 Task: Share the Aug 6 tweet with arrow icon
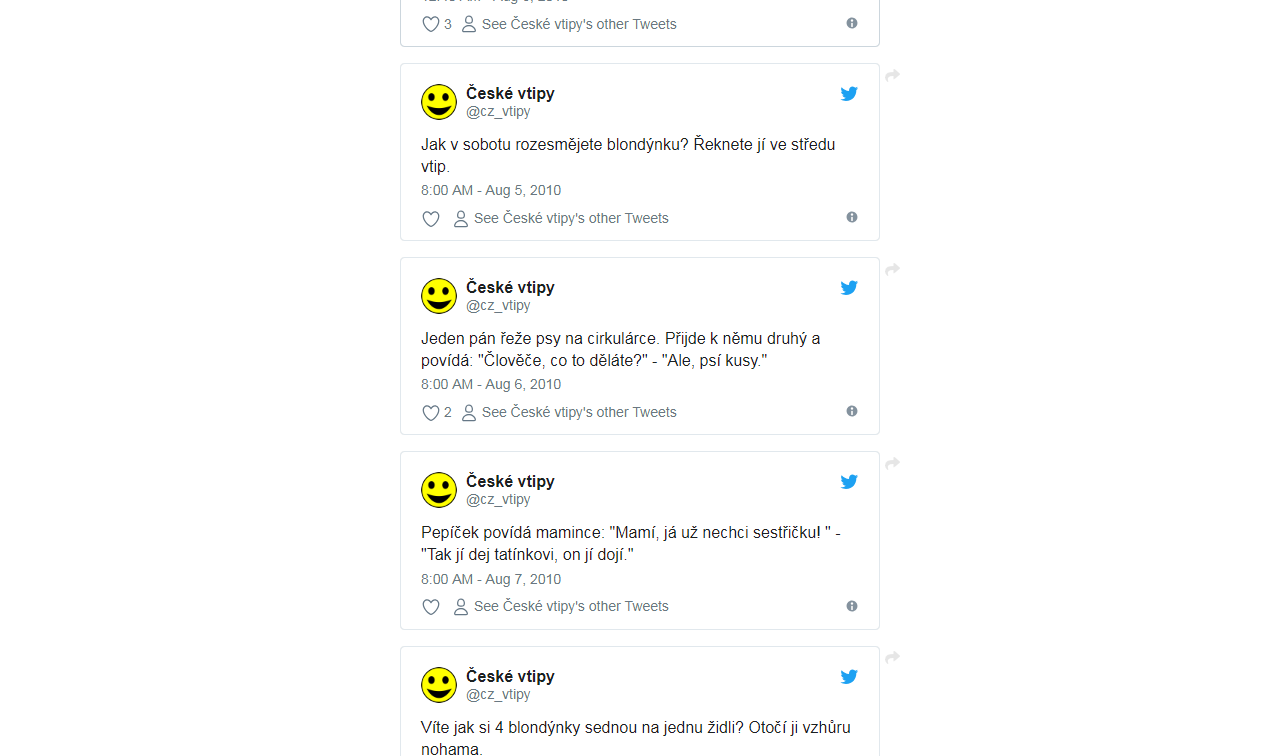tap(893, 269)
